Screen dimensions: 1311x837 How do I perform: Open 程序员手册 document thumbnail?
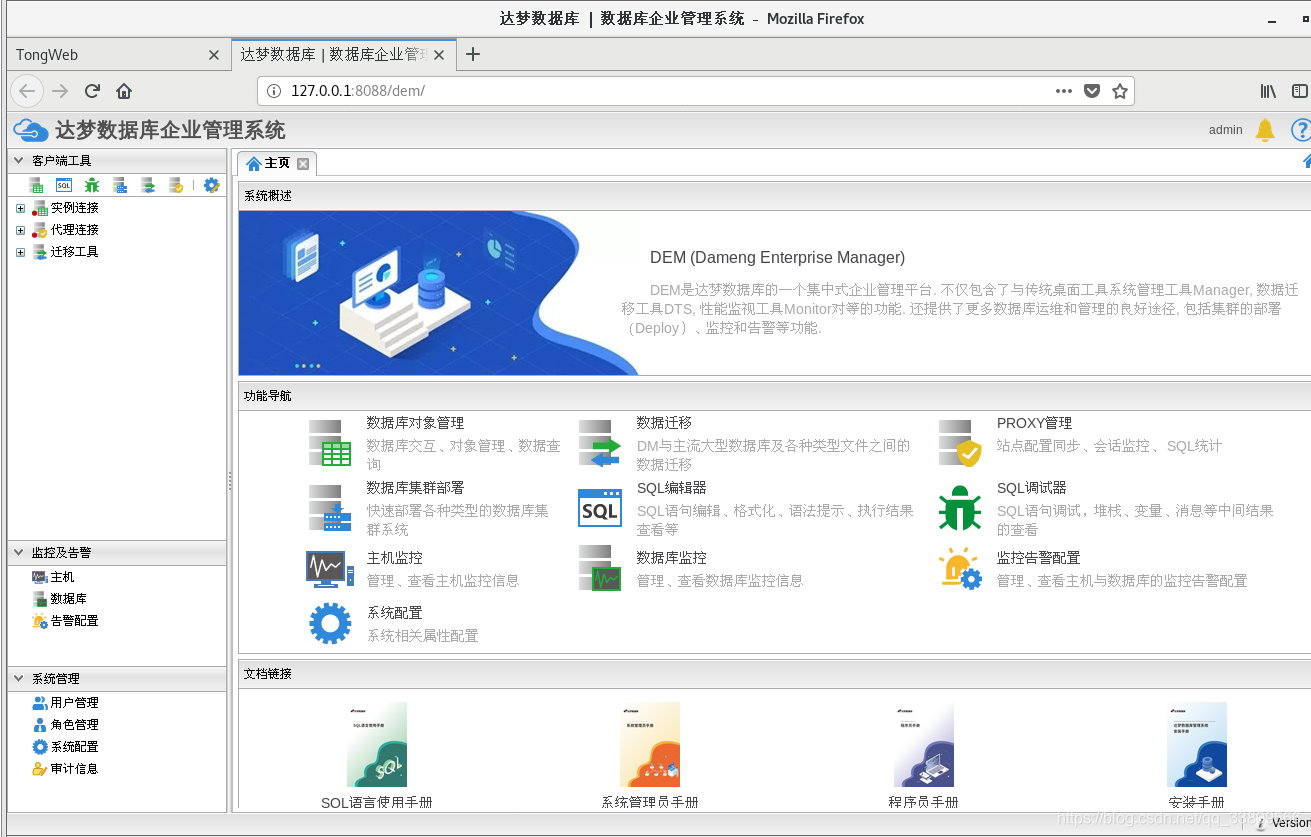tap(924, 744)
